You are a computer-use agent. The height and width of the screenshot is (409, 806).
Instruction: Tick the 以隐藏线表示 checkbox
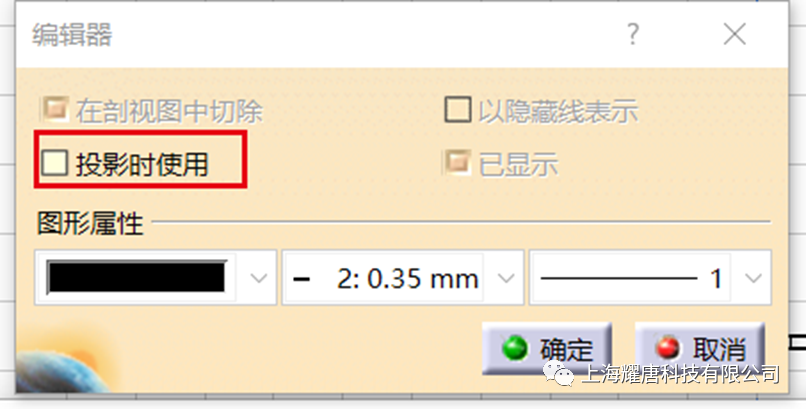tap(457, 109)
